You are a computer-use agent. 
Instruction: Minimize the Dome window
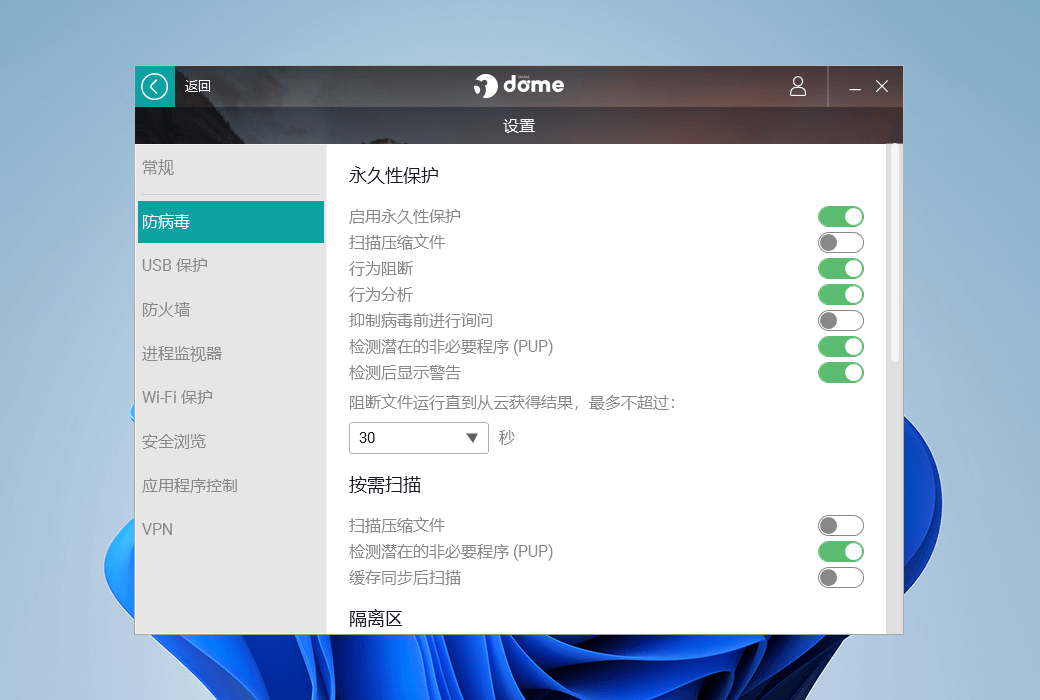pos(855,88)
